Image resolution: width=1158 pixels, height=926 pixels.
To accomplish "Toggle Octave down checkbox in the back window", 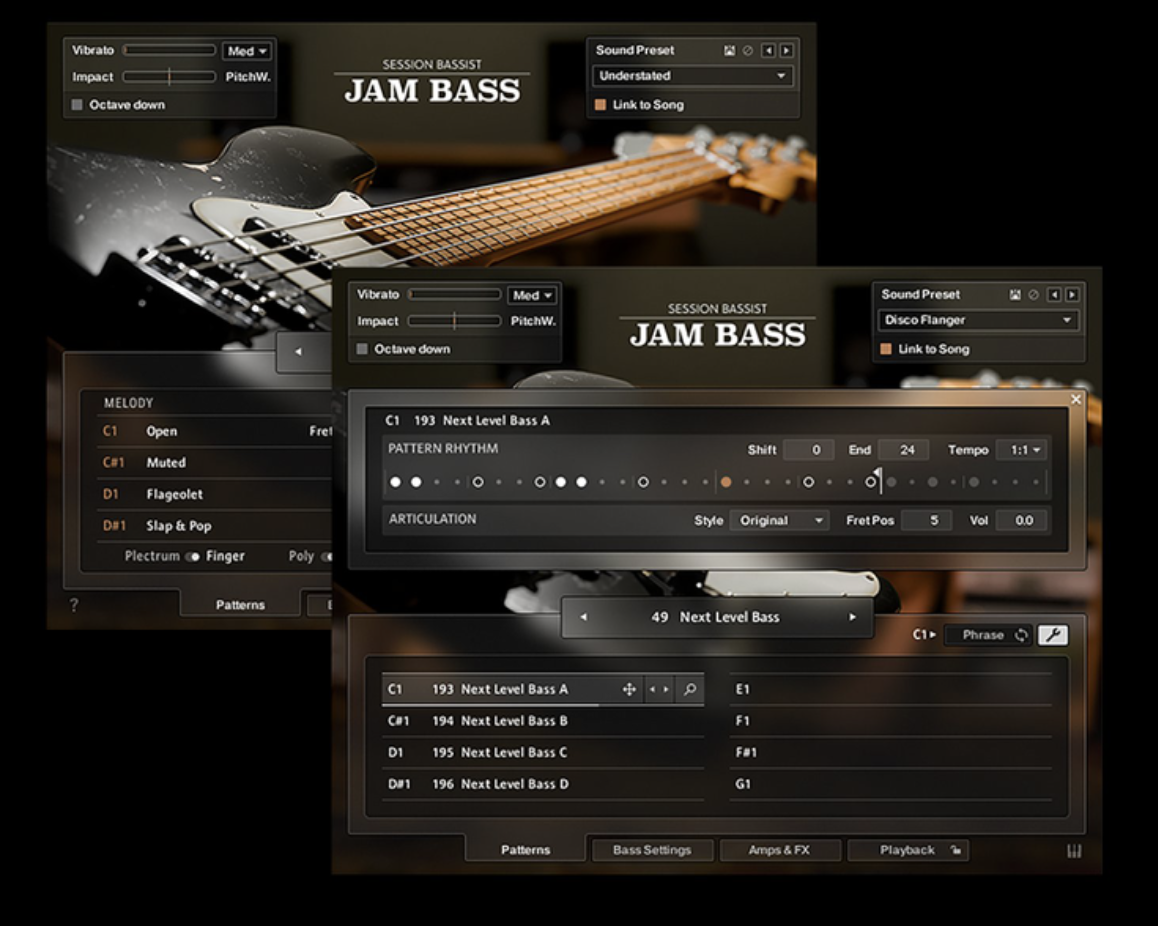I will tap(77, 105).
